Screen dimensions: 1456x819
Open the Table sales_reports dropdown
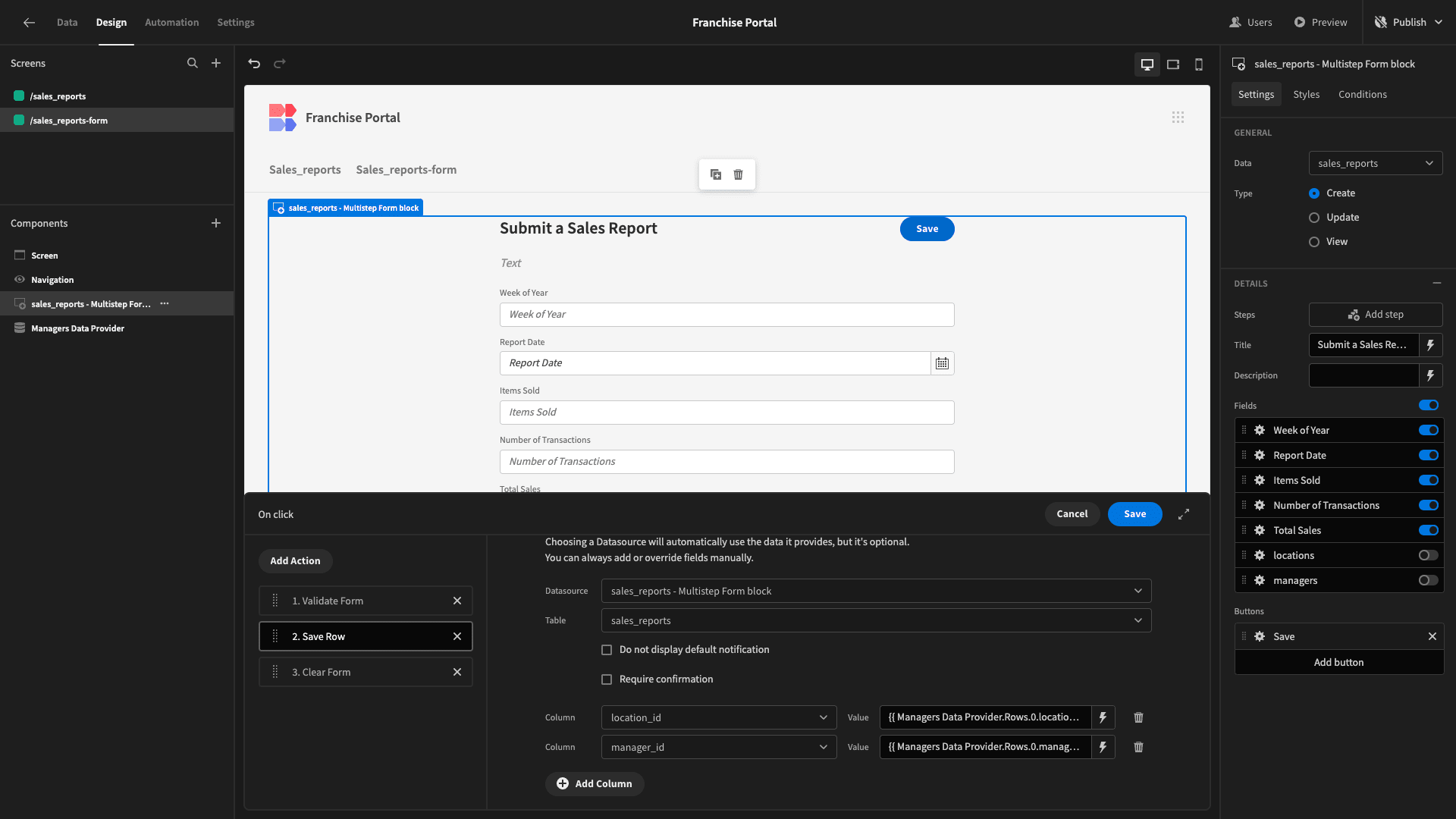pyautogui.click(x=876, y=620)
